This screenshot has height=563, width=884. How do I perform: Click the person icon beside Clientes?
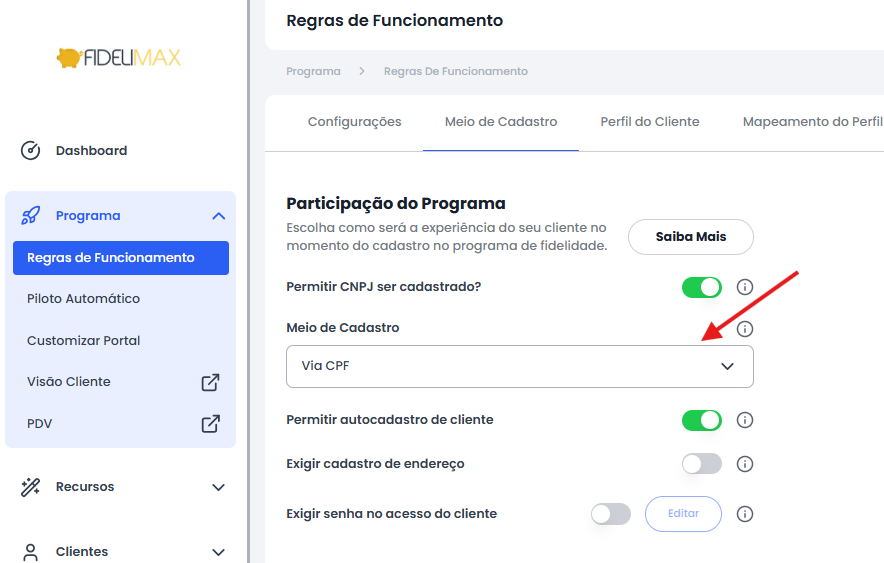[x=30, y=552]
